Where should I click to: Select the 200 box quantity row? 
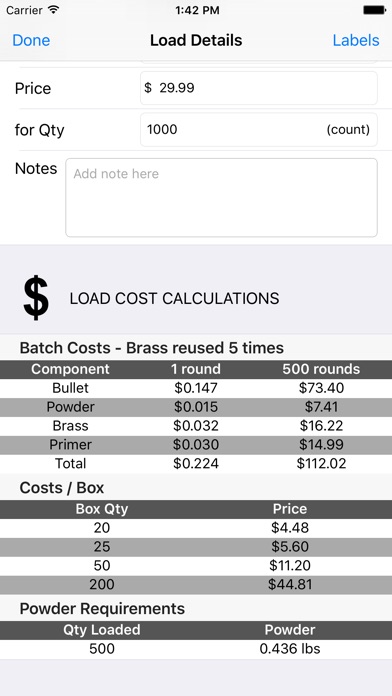pyautogui.click(x=196, y=585)
